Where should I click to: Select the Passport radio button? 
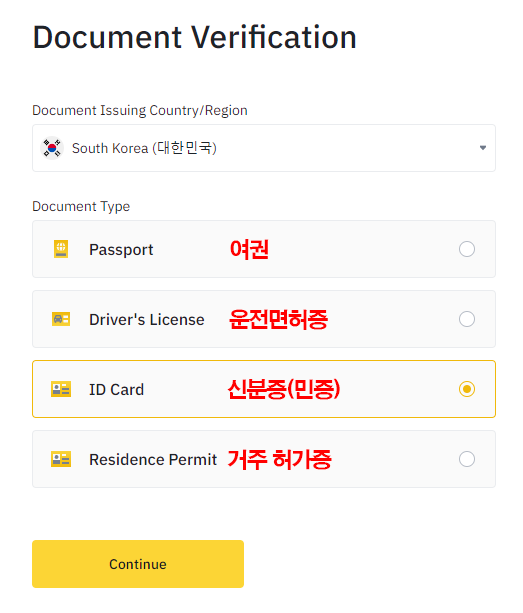point(467,249)
